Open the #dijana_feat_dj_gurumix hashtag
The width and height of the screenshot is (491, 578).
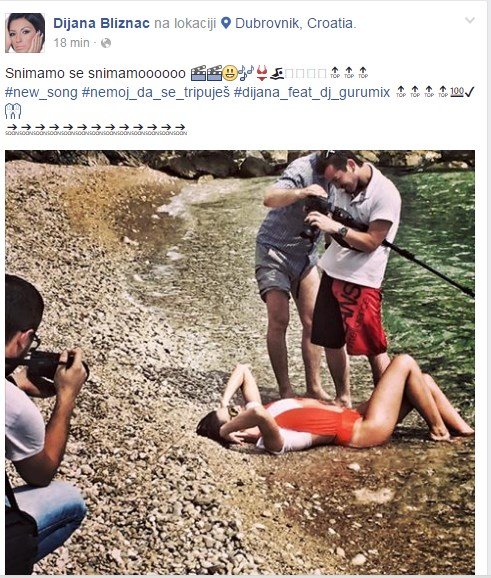coord(312,93)
